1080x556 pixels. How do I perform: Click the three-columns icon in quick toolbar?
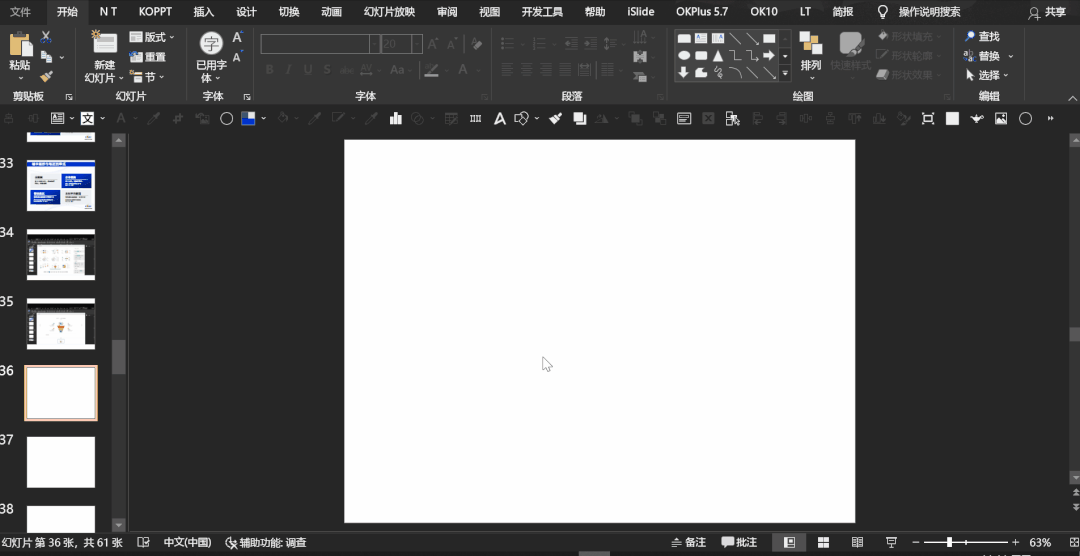click(475, 119)
